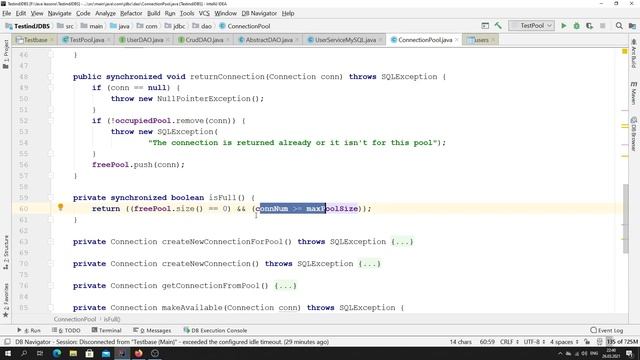Click the Stop square icon in toolbar
The height and width of the screenshot is (360, 640).
(x=602, y=26)
